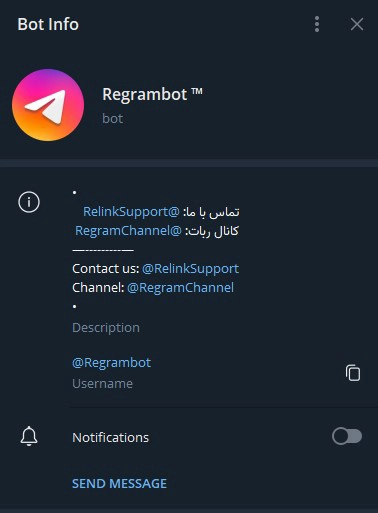Click the Username label text
This screenshot has height=513, width=378.
coord(102,384)
